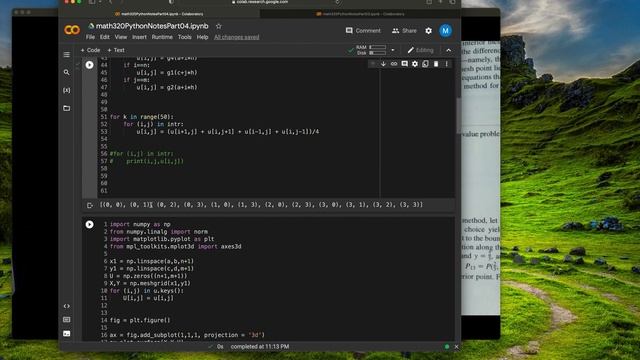The height and width of the screenshot is (360, 640).
Task: Add a new Text cell
Action: pyautogui.click(x=116, y=50)
